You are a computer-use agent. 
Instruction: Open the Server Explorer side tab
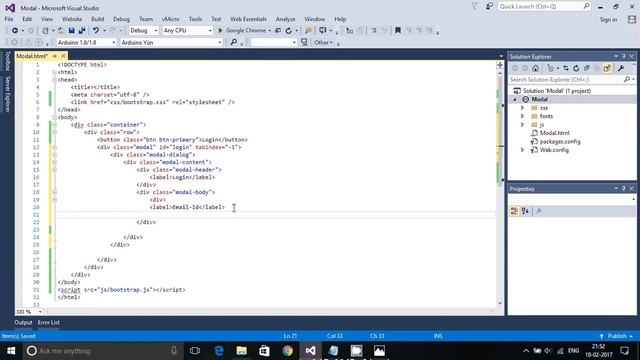(x=7, y=94)
